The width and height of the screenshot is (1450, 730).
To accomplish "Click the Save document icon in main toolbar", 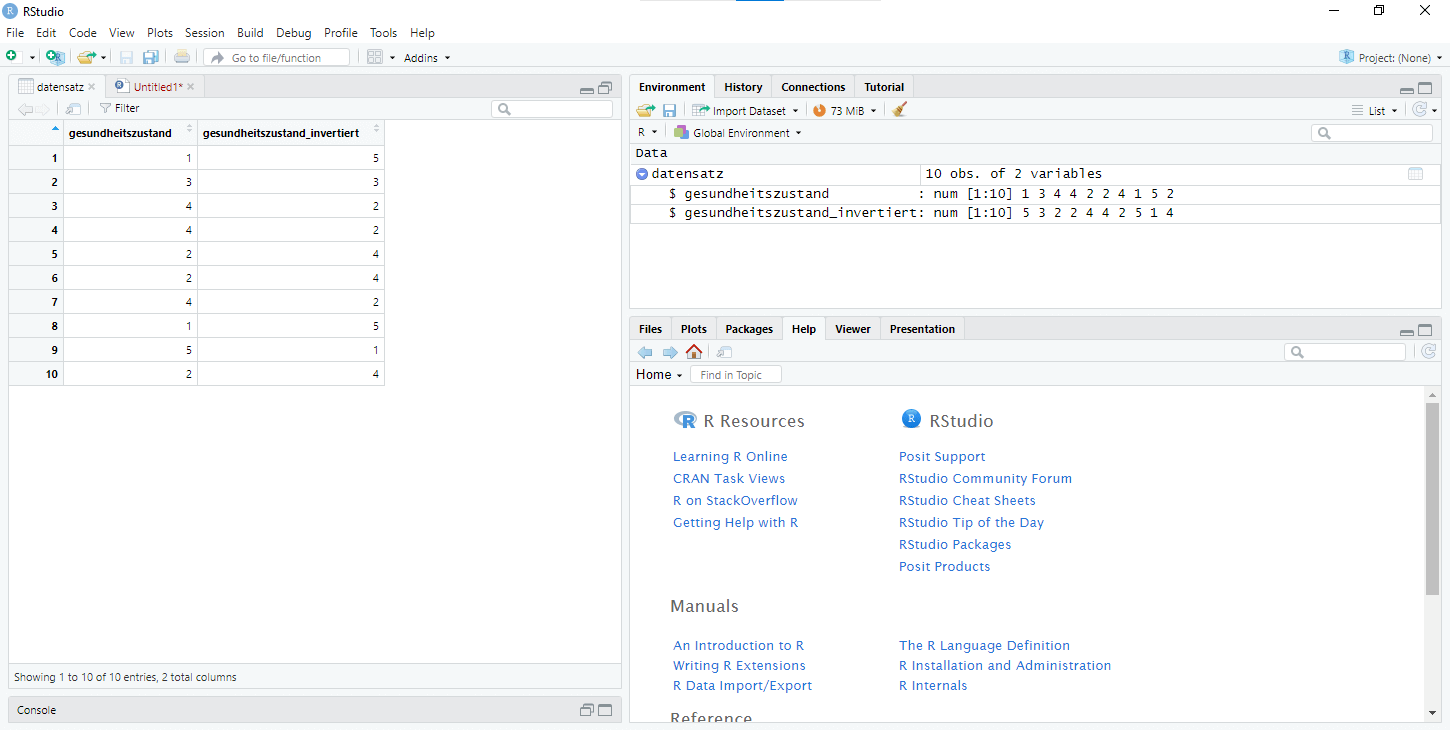I will (127, 57).
